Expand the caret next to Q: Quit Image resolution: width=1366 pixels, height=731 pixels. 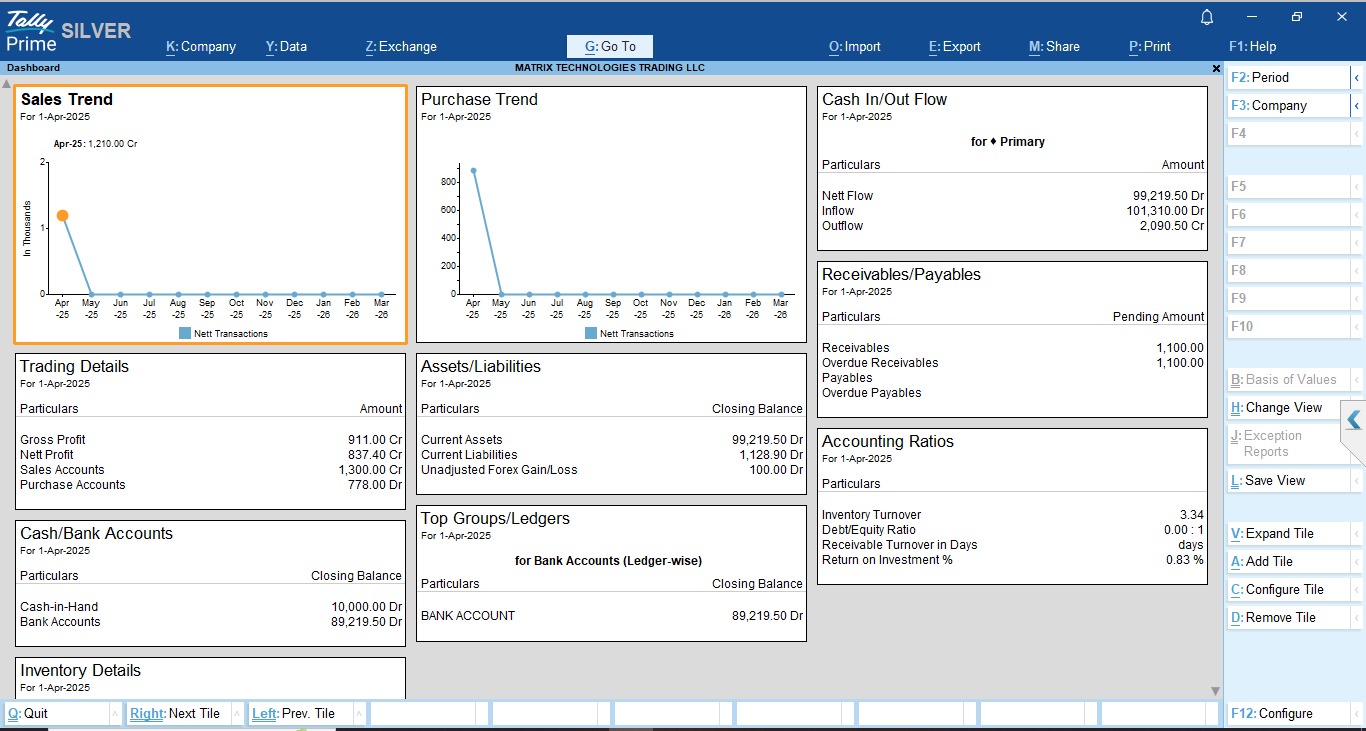click(114, 713)
